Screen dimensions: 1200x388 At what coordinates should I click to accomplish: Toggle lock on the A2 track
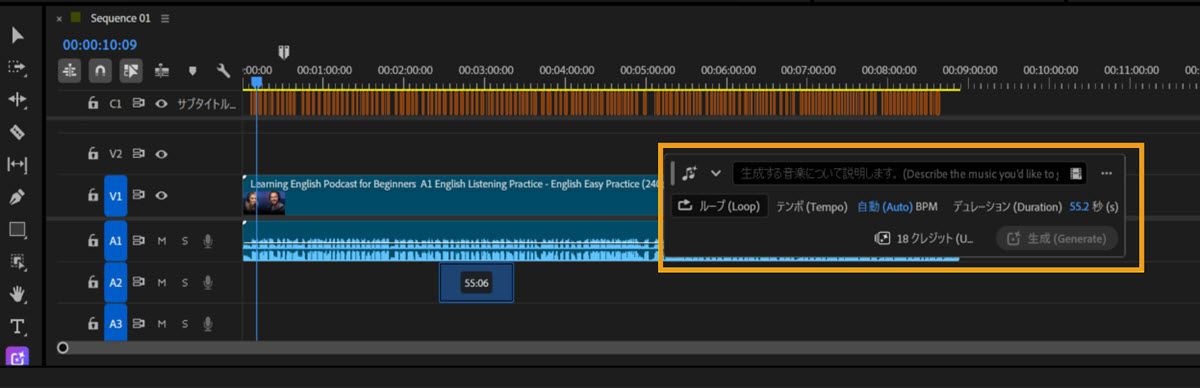point(93,283)
